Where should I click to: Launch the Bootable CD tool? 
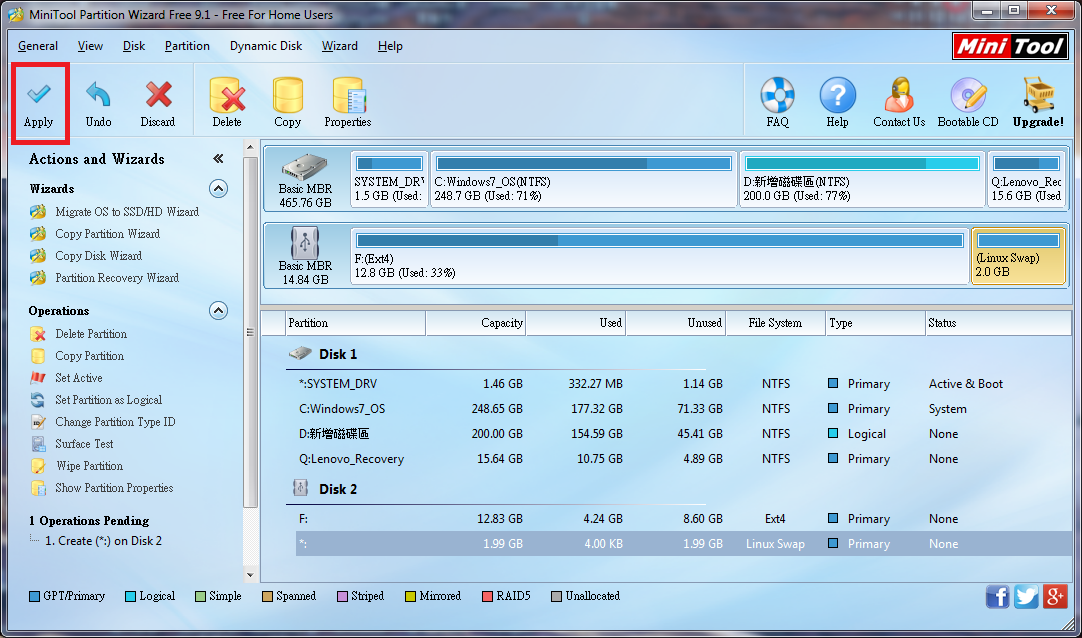tap(968, 103)
